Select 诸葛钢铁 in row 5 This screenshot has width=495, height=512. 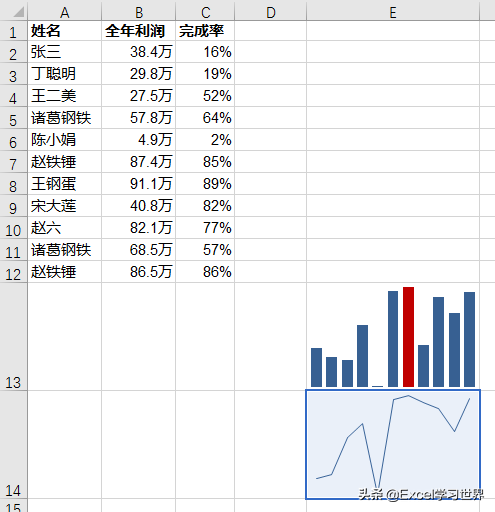[x=65, y=118]
